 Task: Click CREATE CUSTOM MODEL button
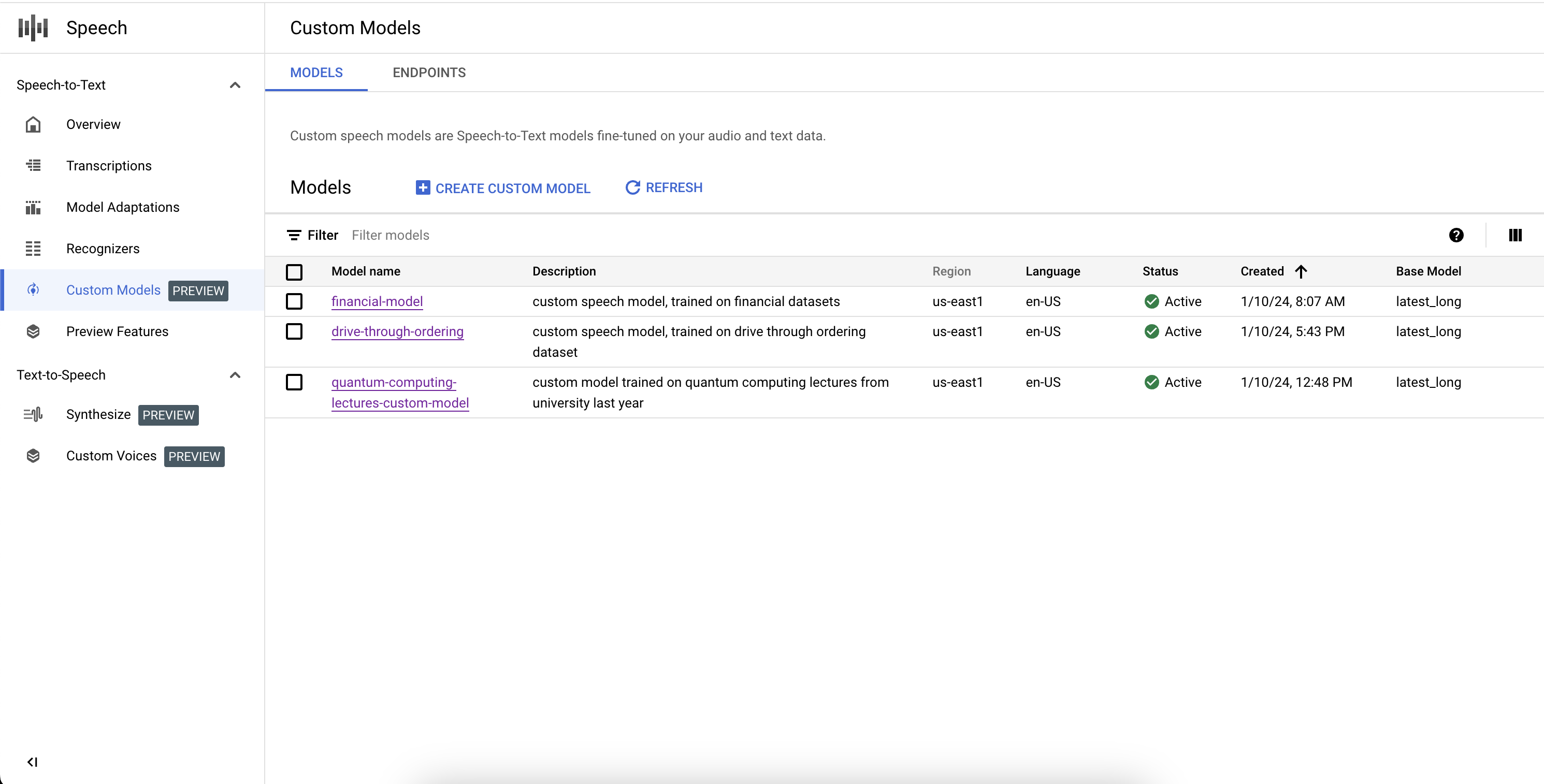(504, 188)
